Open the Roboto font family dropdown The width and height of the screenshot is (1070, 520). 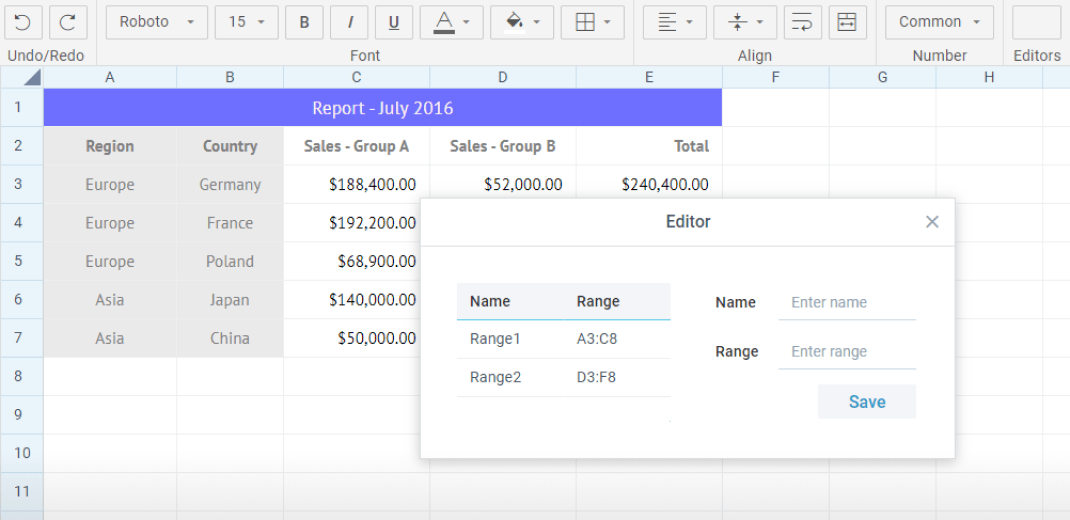pyautogui.click(x=157, y=23)
